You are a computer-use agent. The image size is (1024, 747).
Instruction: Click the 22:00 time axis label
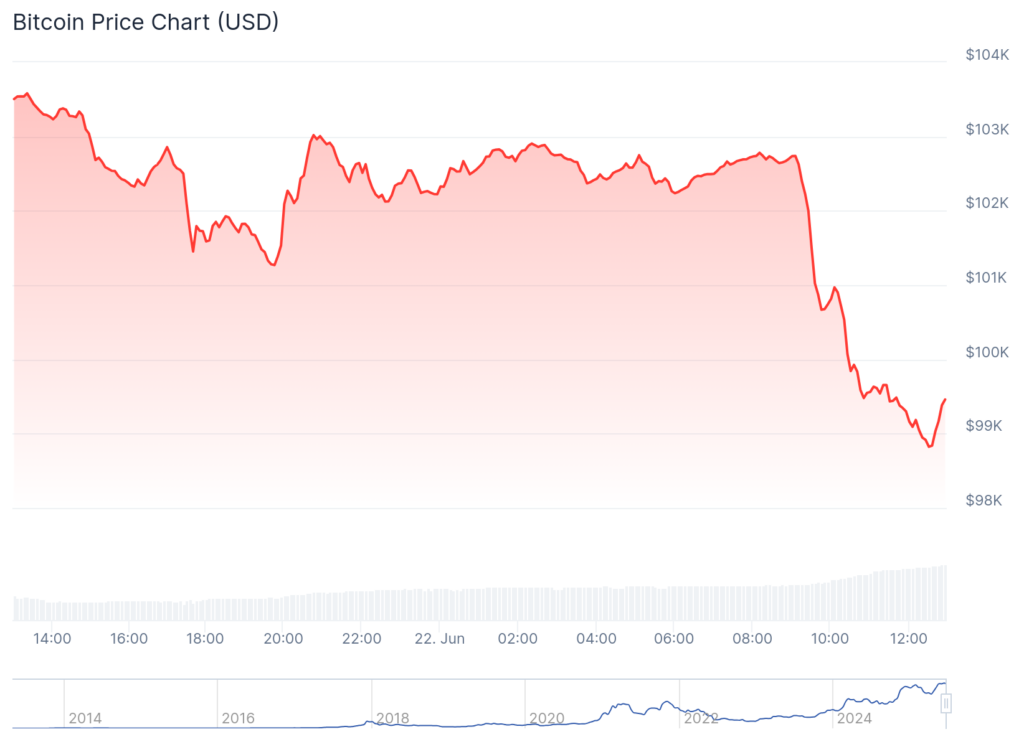(361, 638)
